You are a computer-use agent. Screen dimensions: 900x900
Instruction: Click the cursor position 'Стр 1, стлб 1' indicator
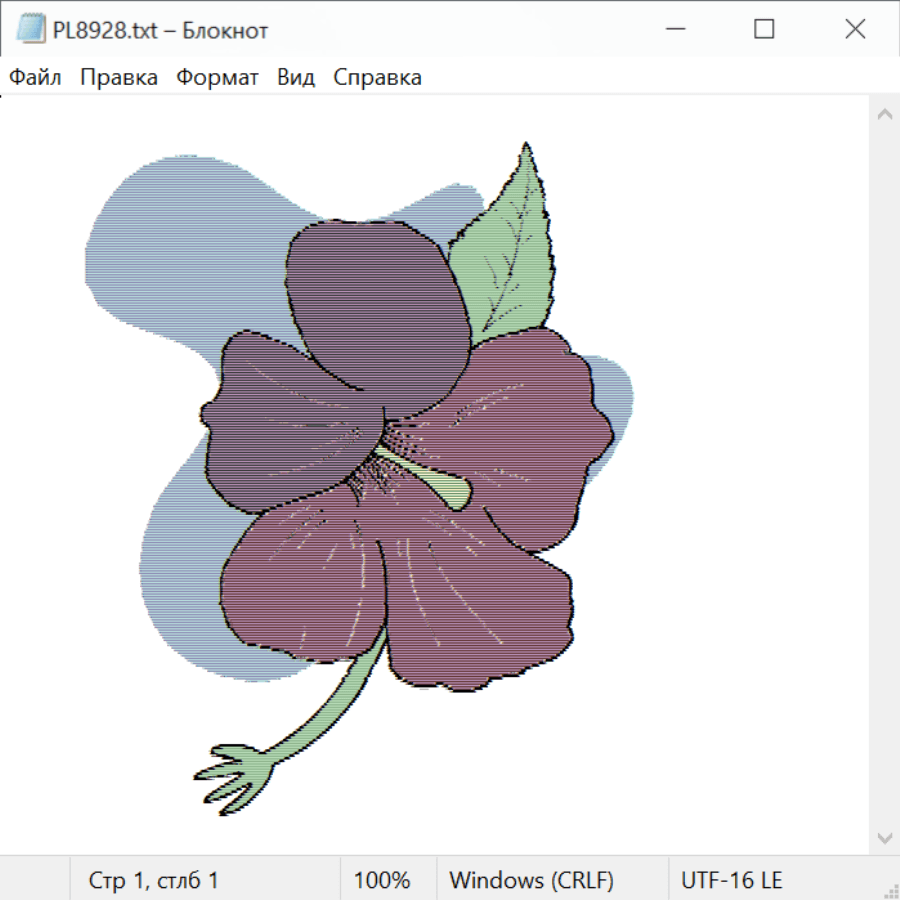point(154,881)
